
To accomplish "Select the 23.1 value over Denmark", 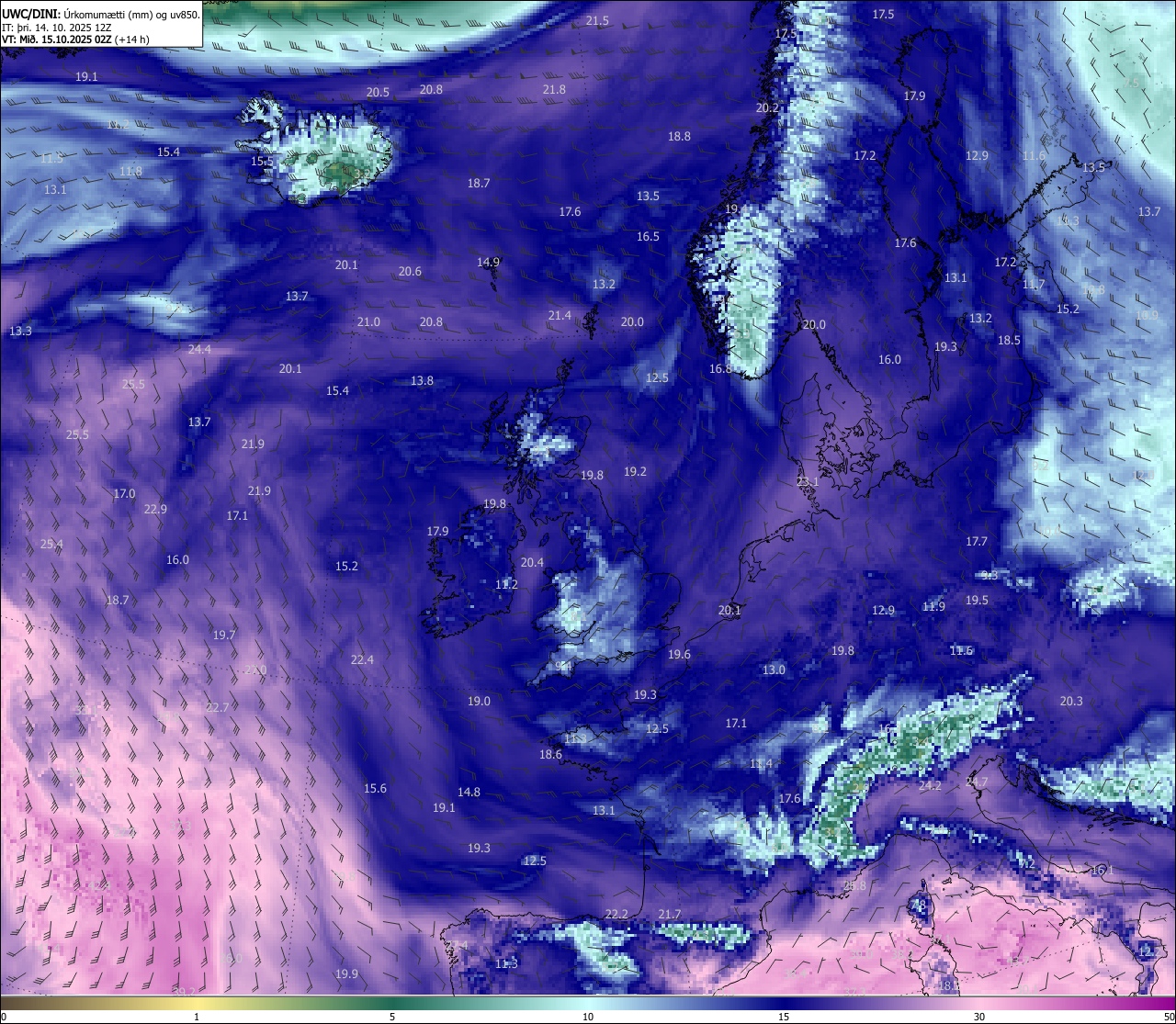I will pyautogui.click(x=808, y=481).
